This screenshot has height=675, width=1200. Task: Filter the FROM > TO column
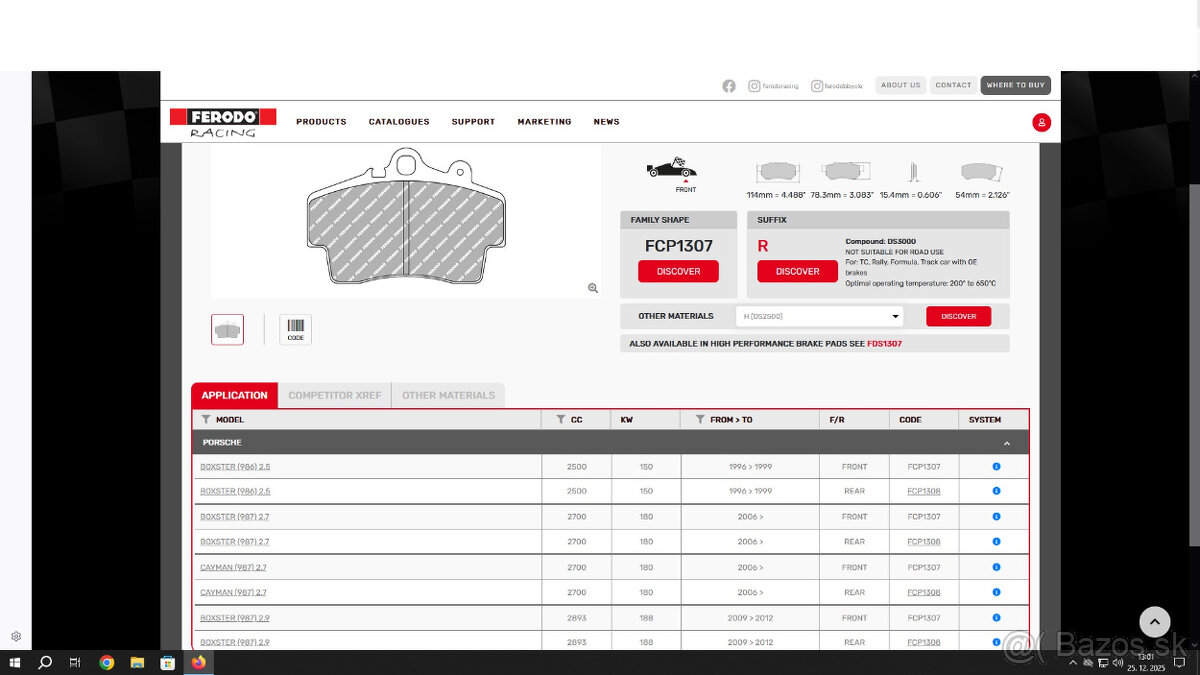(x=700, y=420)
